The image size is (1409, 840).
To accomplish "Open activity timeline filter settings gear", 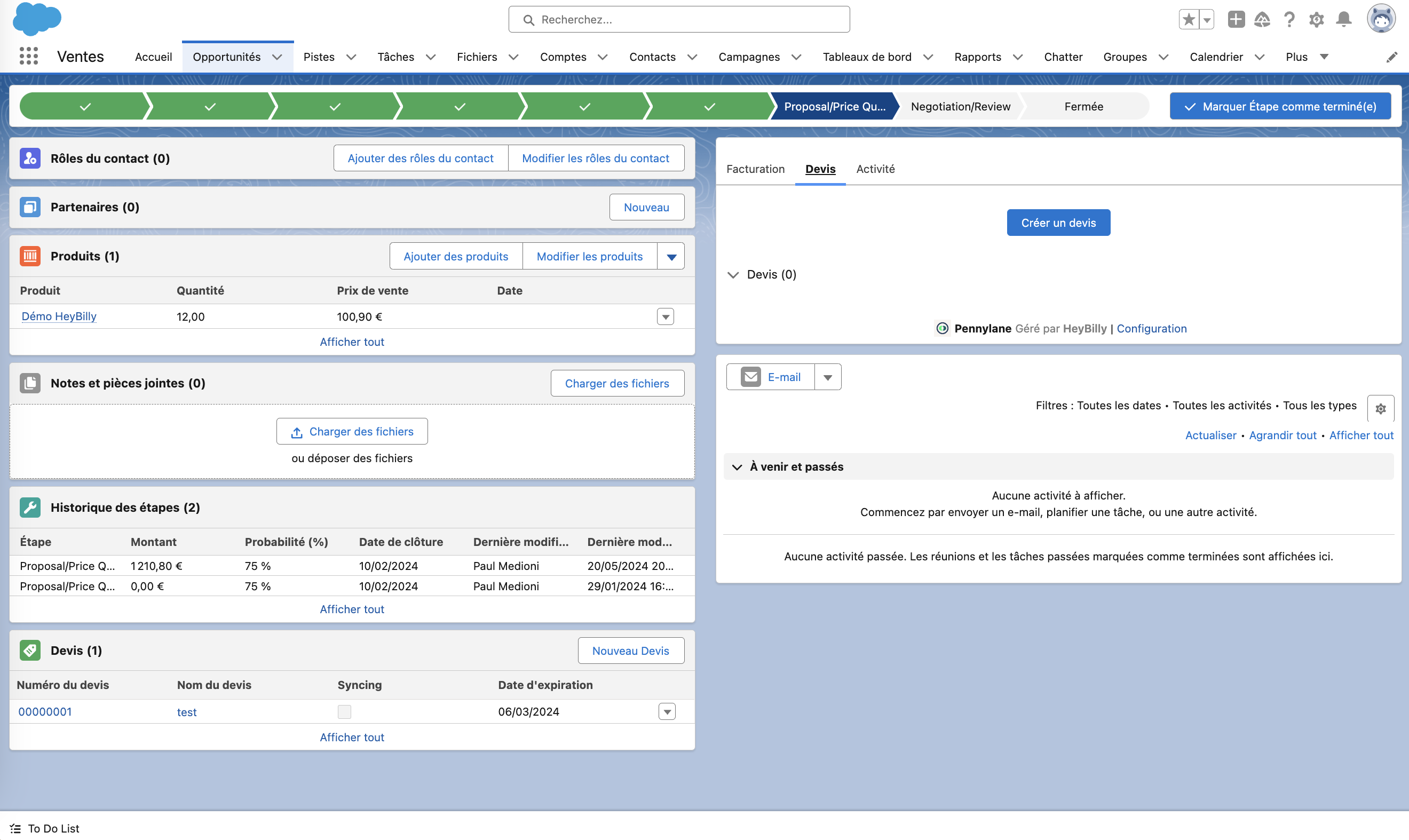I will click(1380, 408).
